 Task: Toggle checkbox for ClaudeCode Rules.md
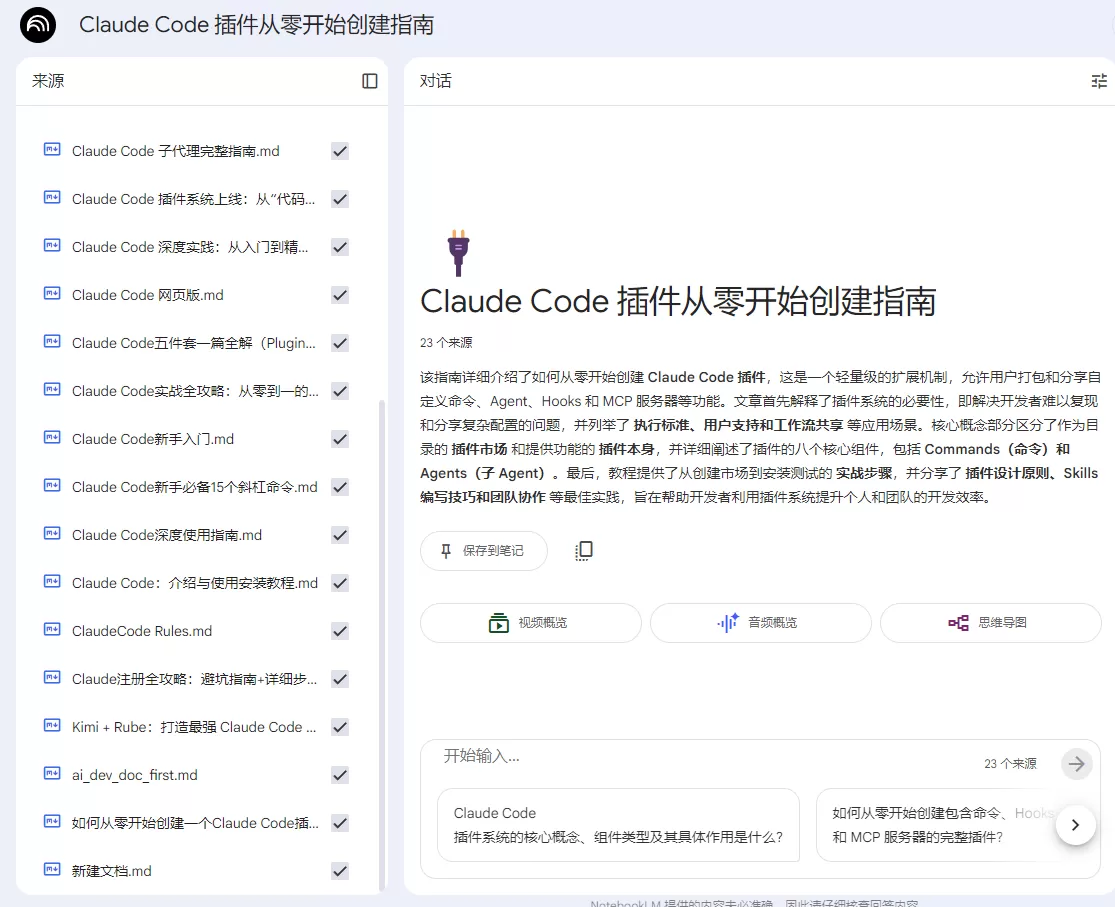pyautogui.click(x=340, y=631)
